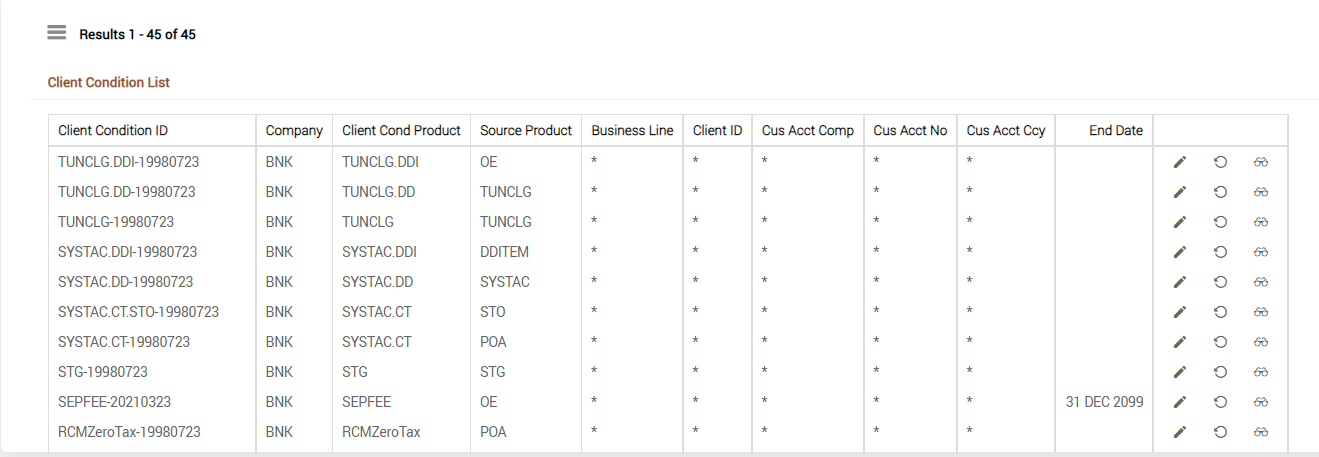Edit the SYSTAC.CT-19980723 row via pencil icon
This screenshot has height=457, width=1319.
click(1180, 342)
